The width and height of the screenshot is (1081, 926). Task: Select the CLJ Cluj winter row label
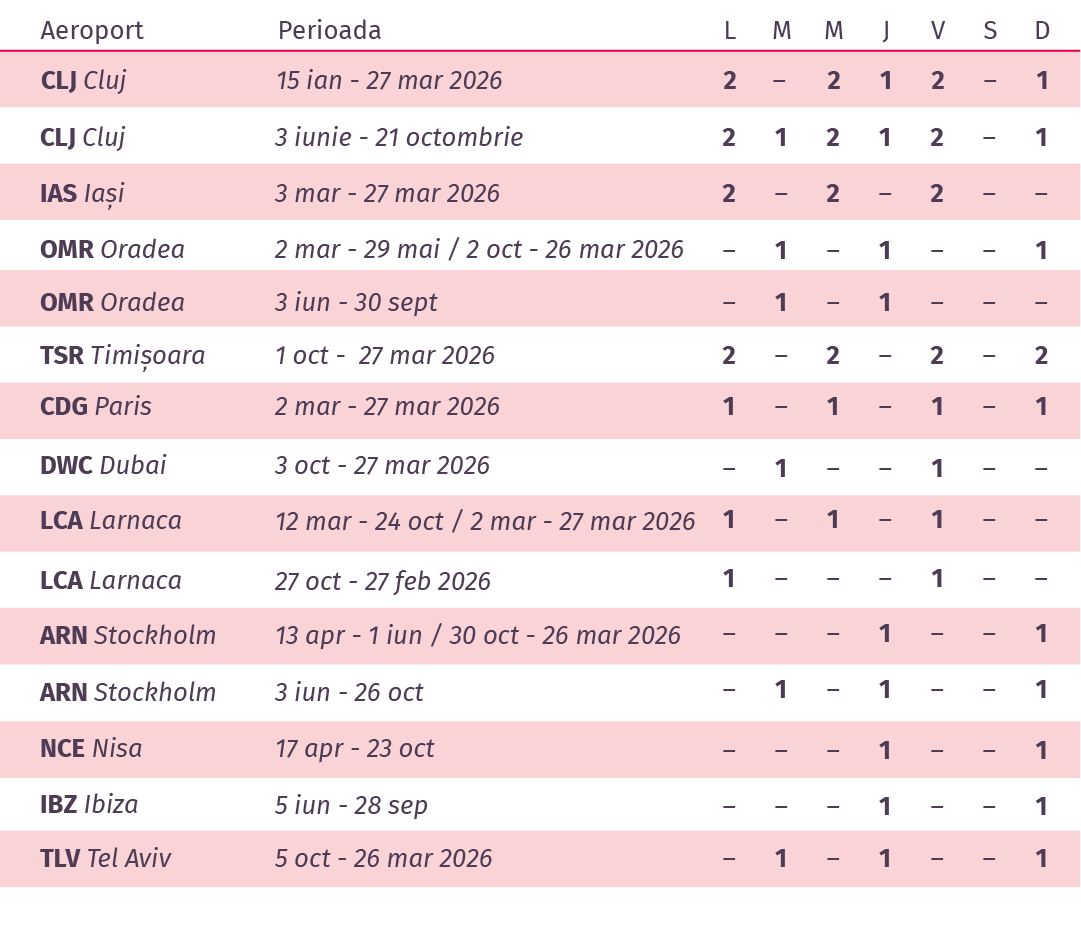[x=83, y=80]
